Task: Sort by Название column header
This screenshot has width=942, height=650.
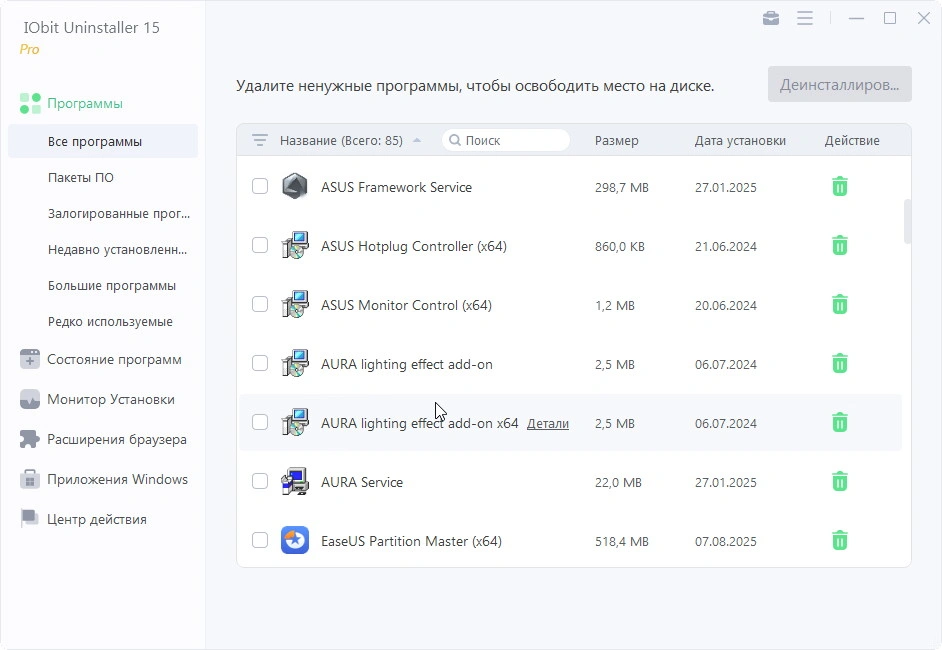Action: coord(341,141)
